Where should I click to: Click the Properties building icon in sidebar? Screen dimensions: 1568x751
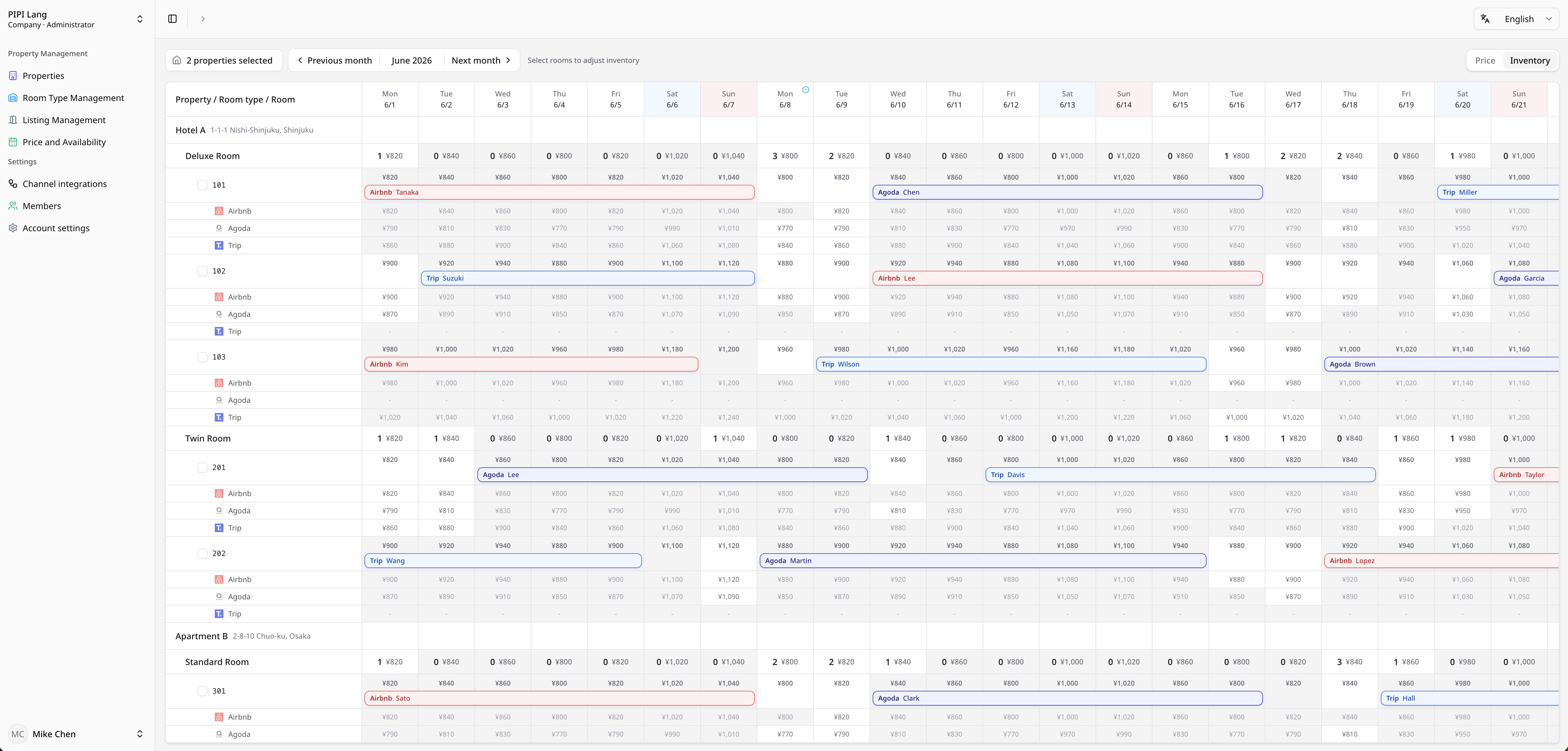point(13,76)
